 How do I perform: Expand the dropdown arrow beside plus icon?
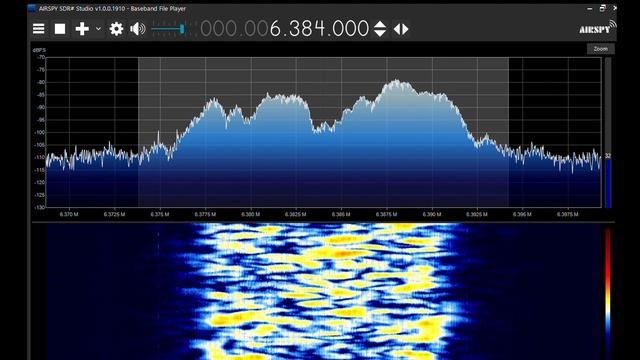pos(98,29)
